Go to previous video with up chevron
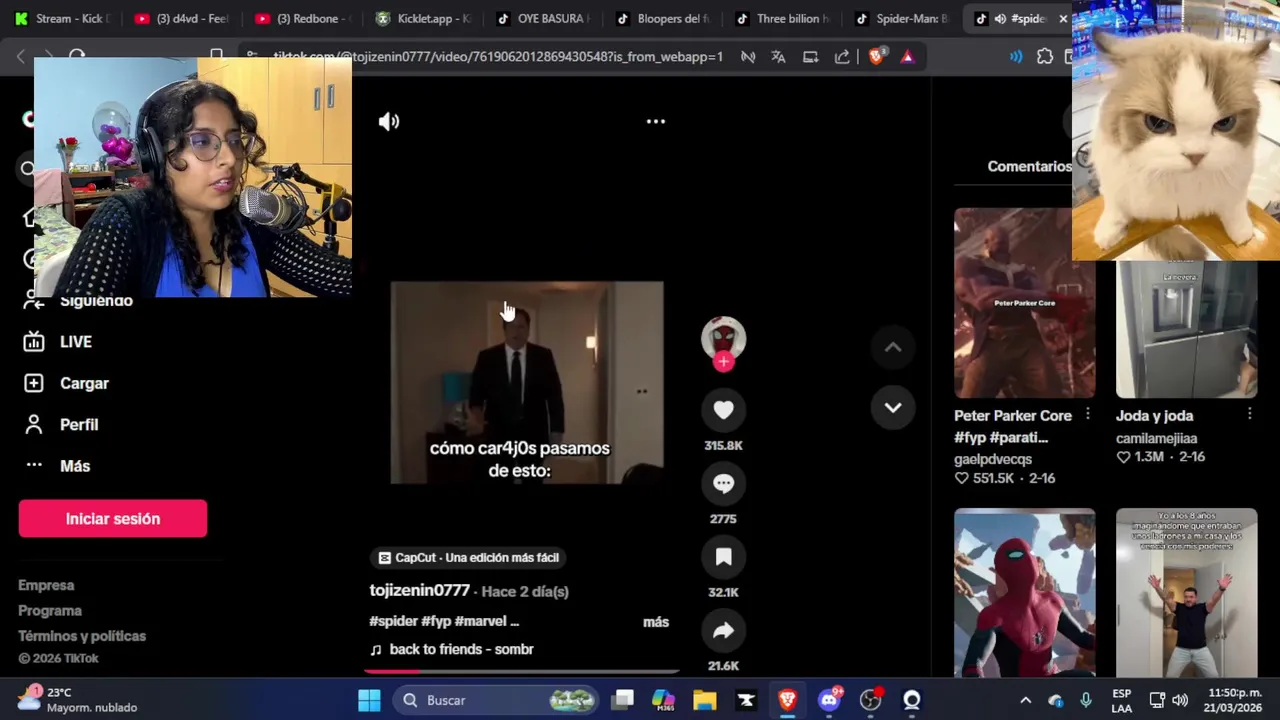This screenshot has width=1280, height=720. (893, 347)
